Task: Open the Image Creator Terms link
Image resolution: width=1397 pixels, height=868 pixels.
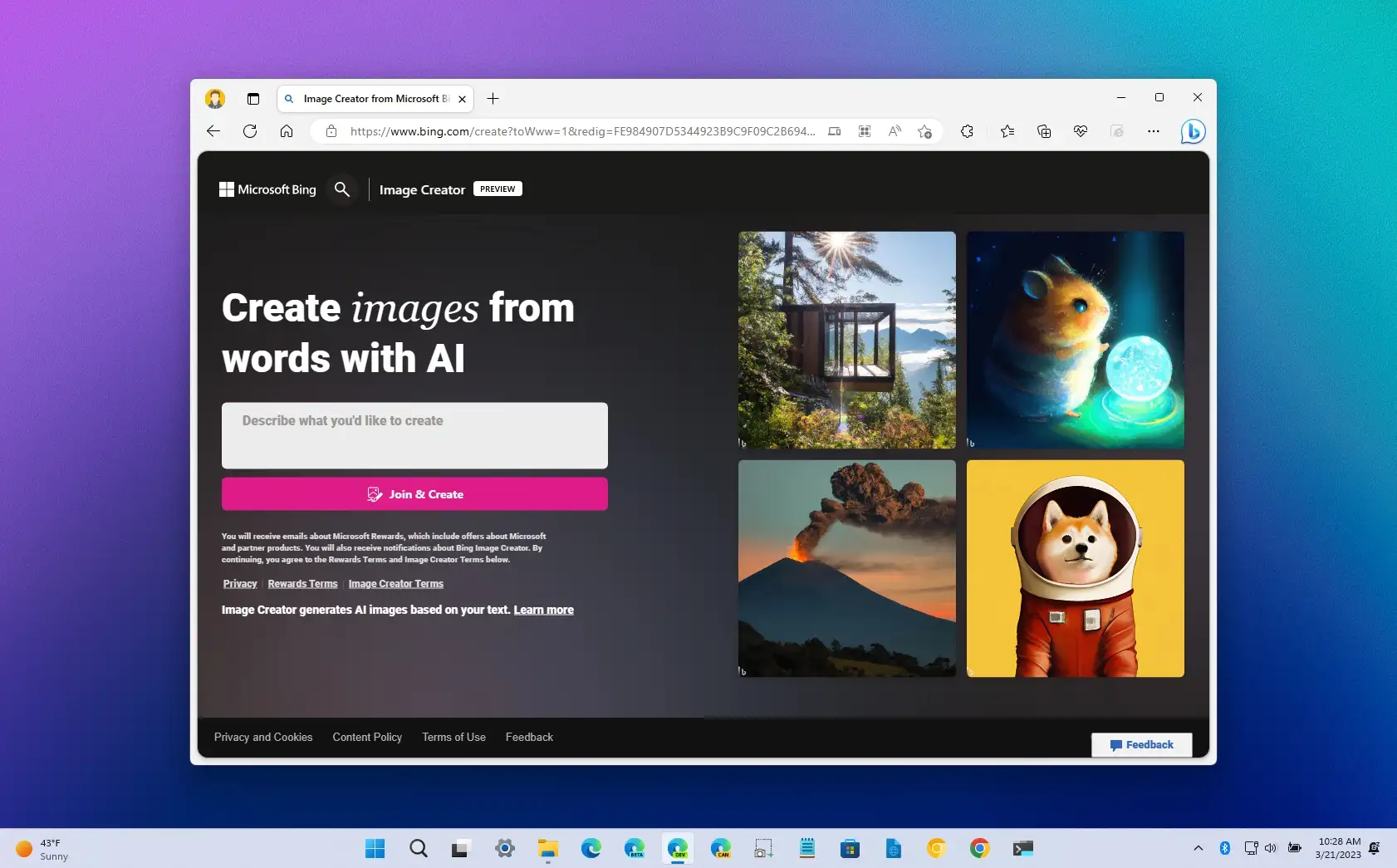Action: (396, 583)
